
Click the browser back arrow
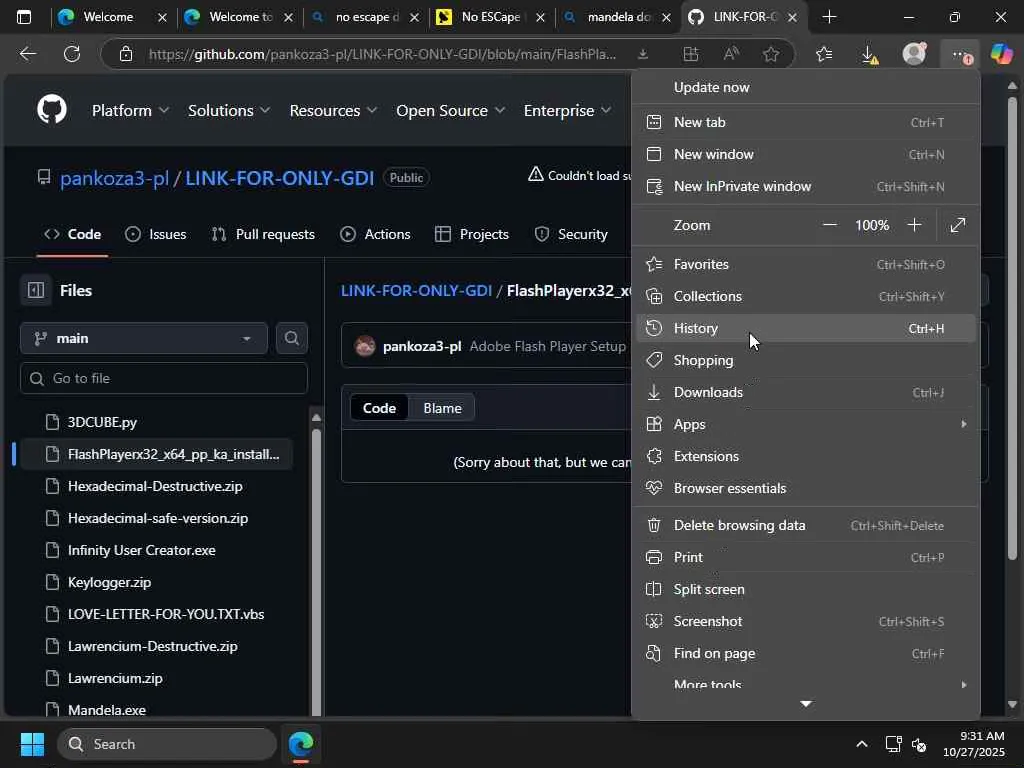click(x=27, y=54)
